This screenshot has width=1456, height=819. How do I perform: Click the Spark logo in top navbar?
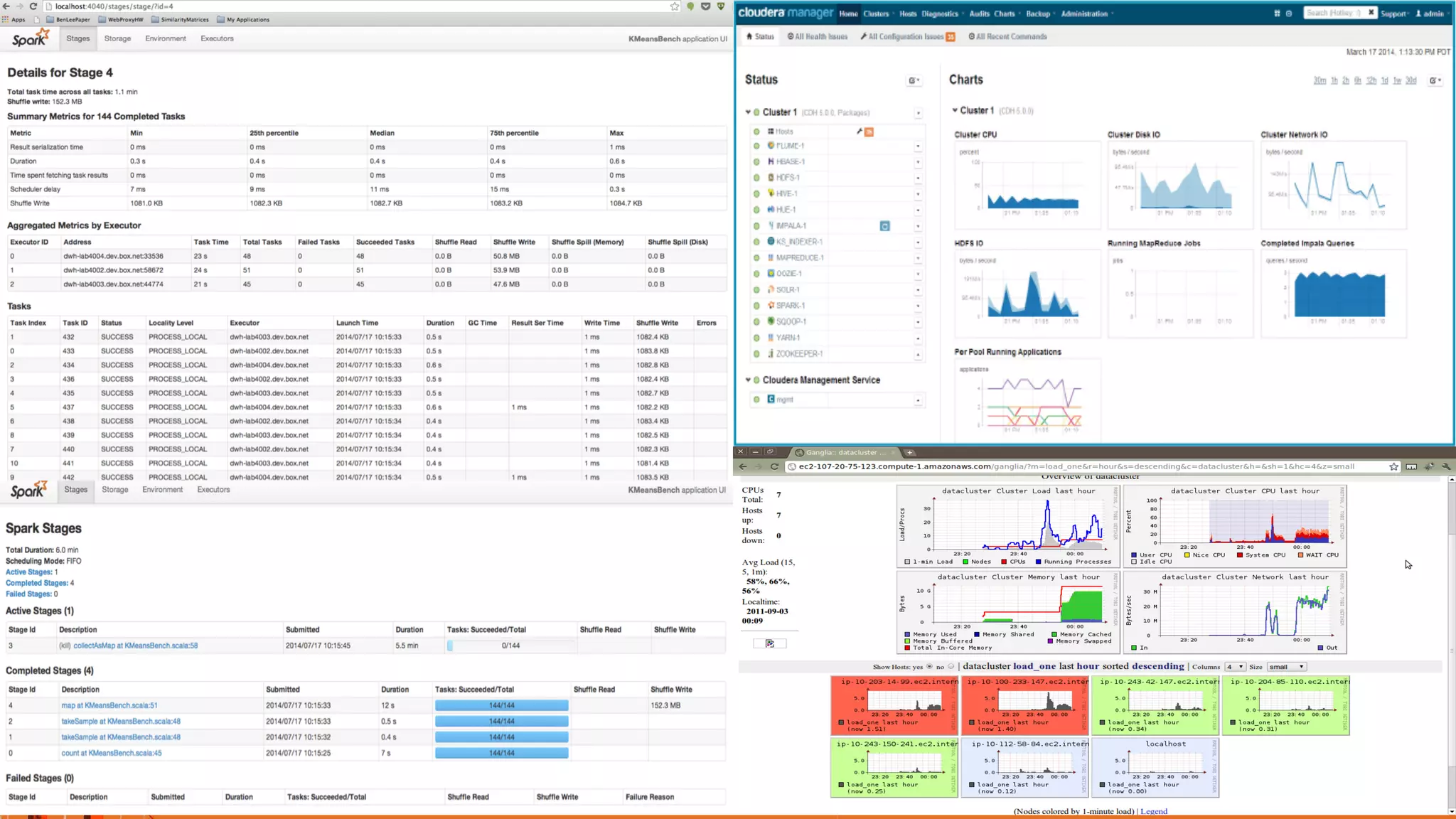point(31,38)
